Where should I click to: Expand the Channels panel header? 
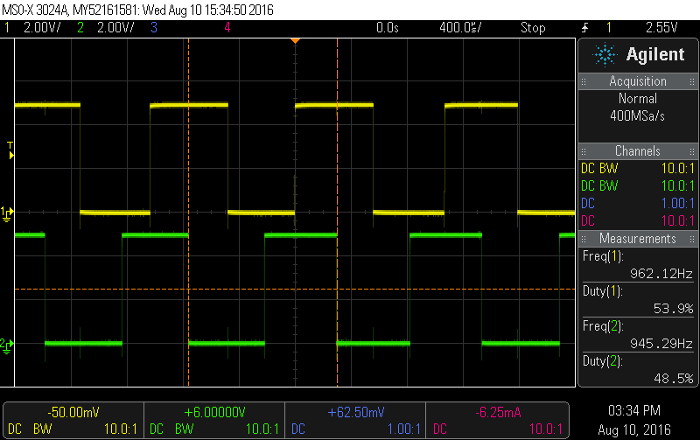coord(638,151)
